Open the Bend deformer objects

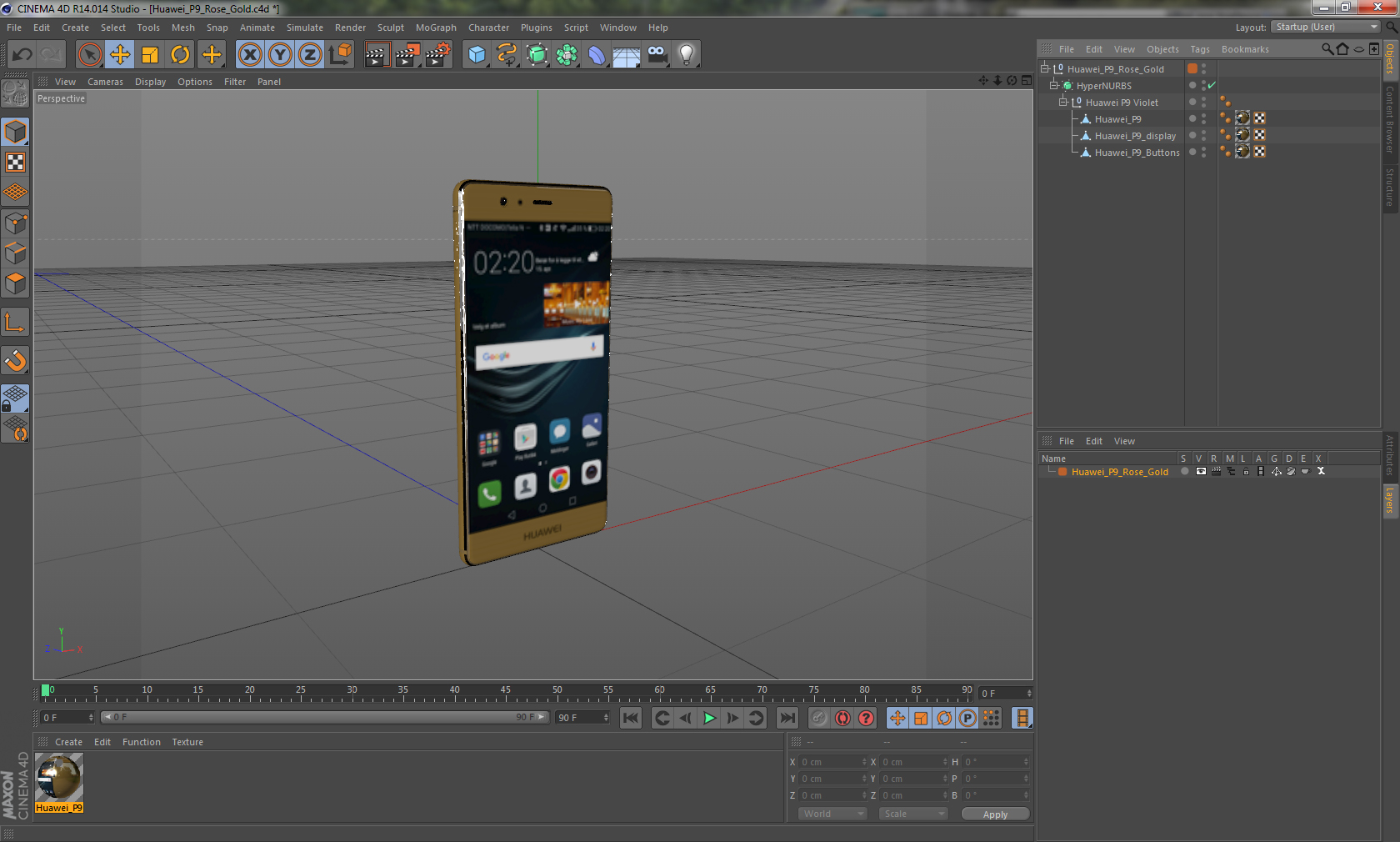597,55
